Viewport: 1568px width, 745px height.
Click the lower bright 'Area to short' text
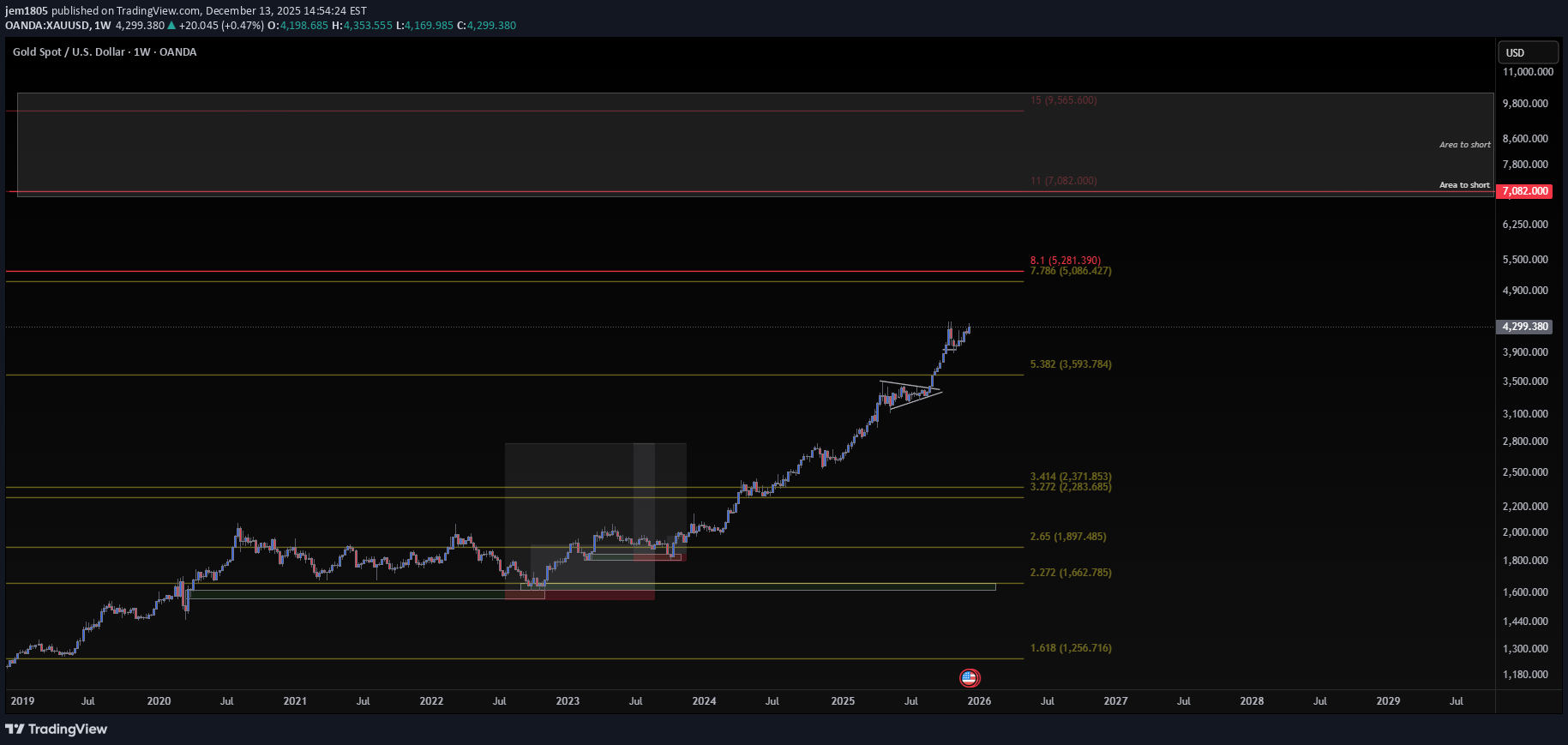pyautogui.click(x=1464, y=185)
